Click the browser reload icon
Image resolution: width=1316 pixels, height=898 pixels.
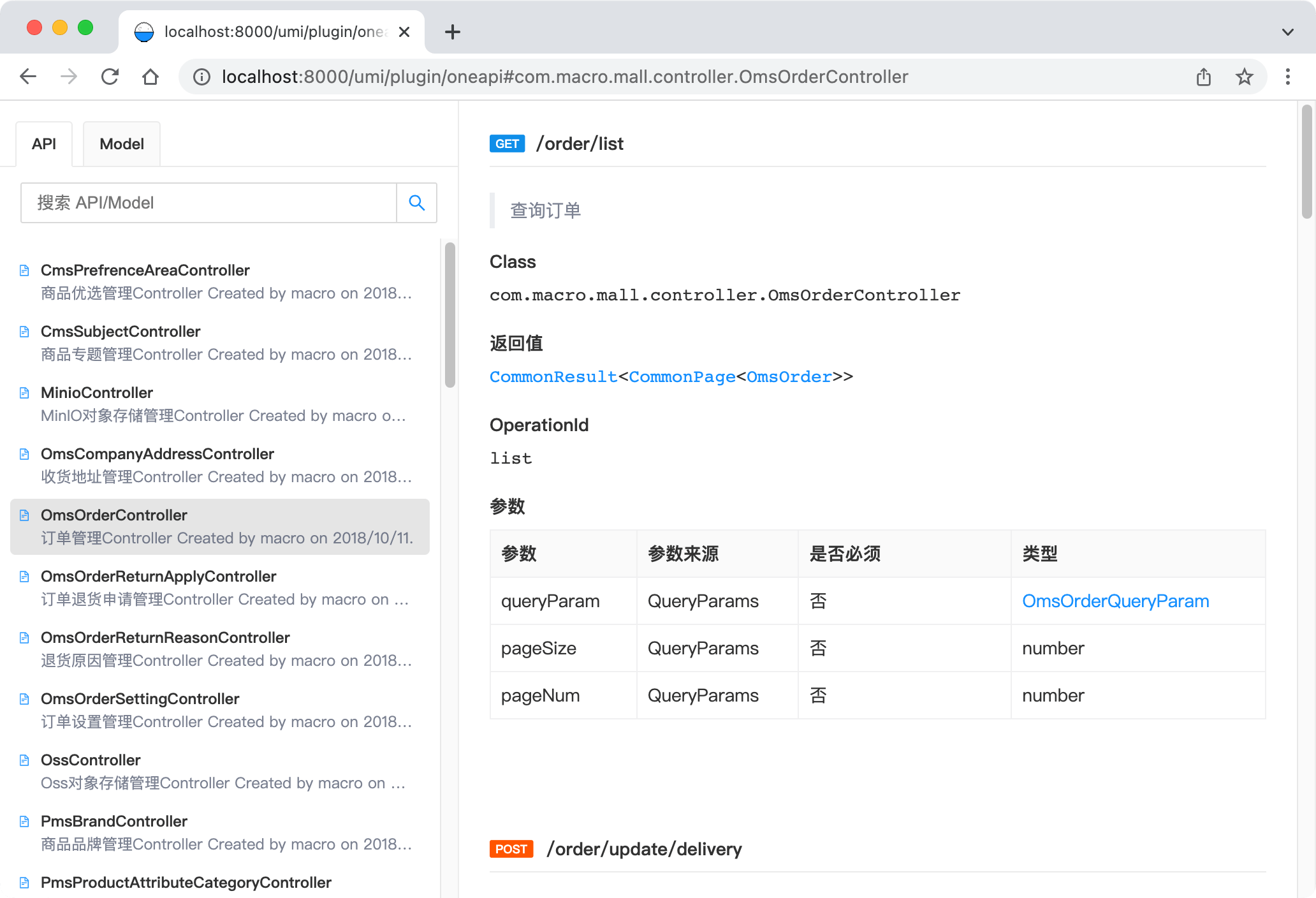(x=110, y=77)
